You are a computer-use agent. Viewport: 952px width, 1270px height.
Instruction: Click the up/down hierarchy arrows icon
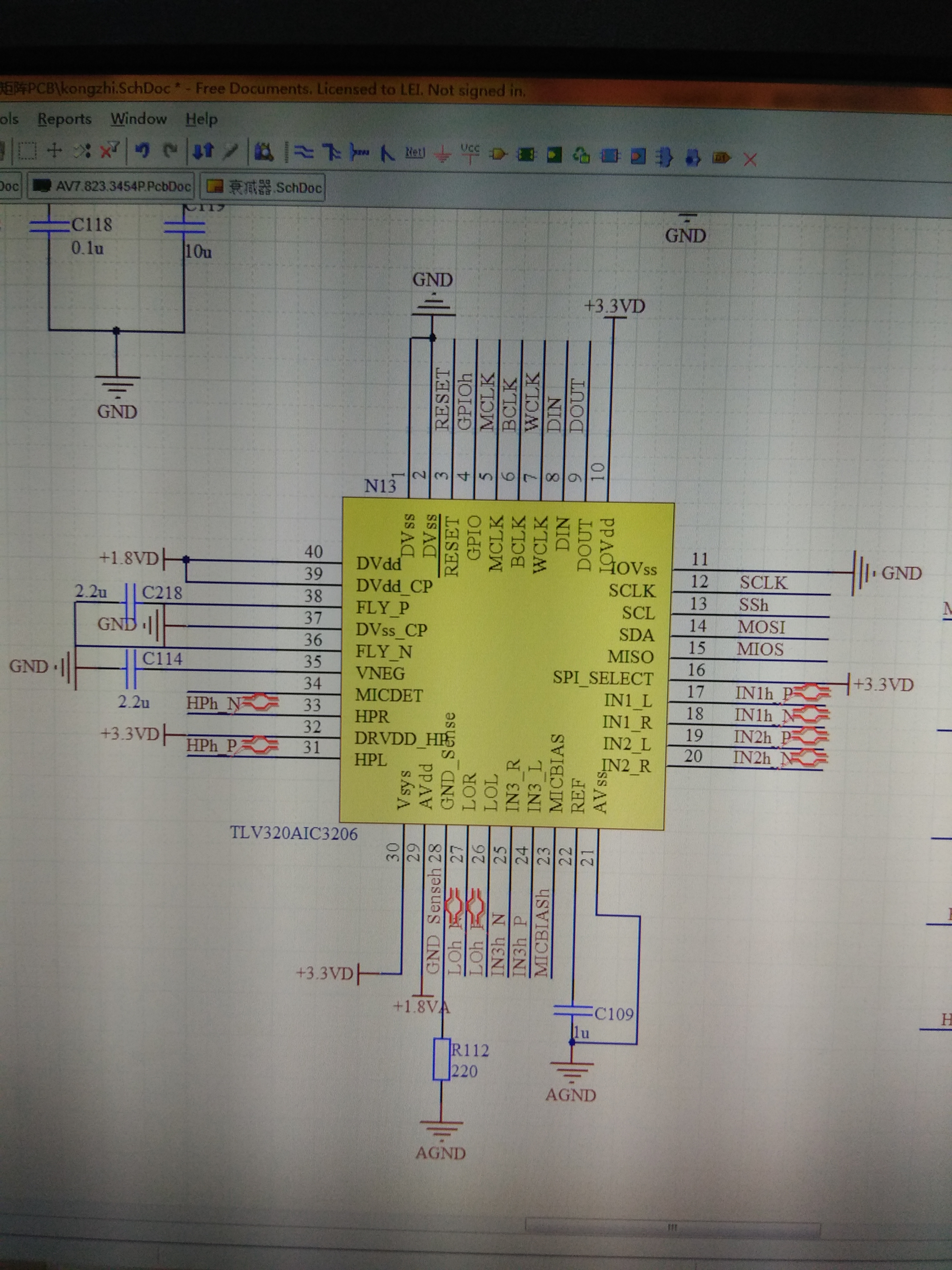(x=203, y=151)
